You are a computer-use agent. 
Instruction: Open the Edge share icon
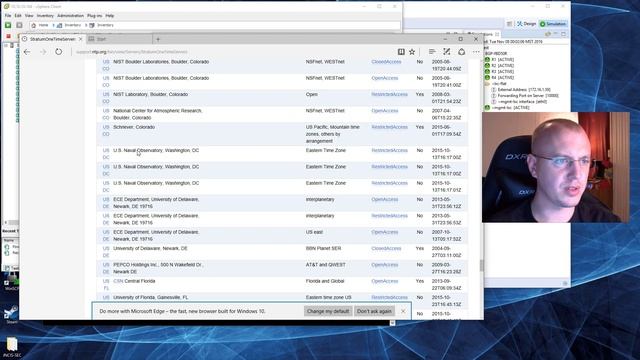462,52
